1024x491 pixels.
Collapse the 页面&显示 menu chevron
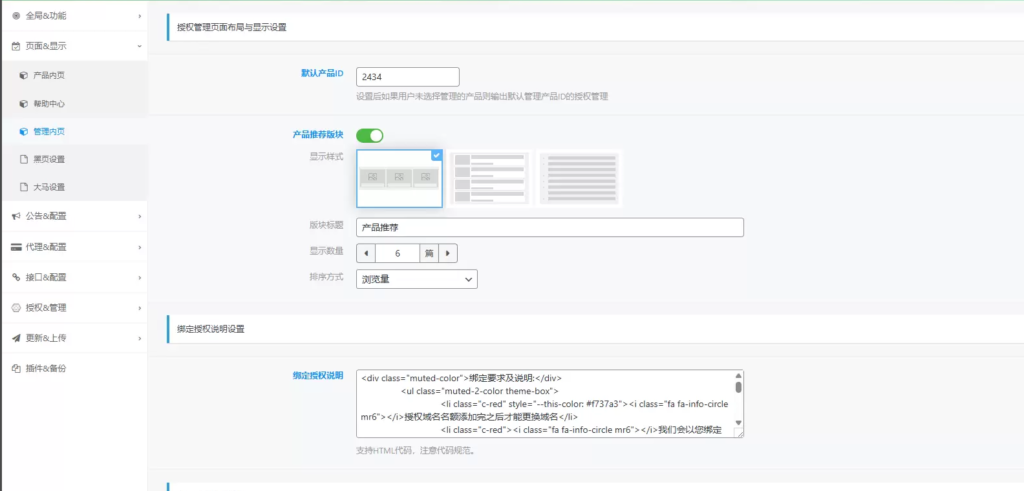(x=140, y=46)
